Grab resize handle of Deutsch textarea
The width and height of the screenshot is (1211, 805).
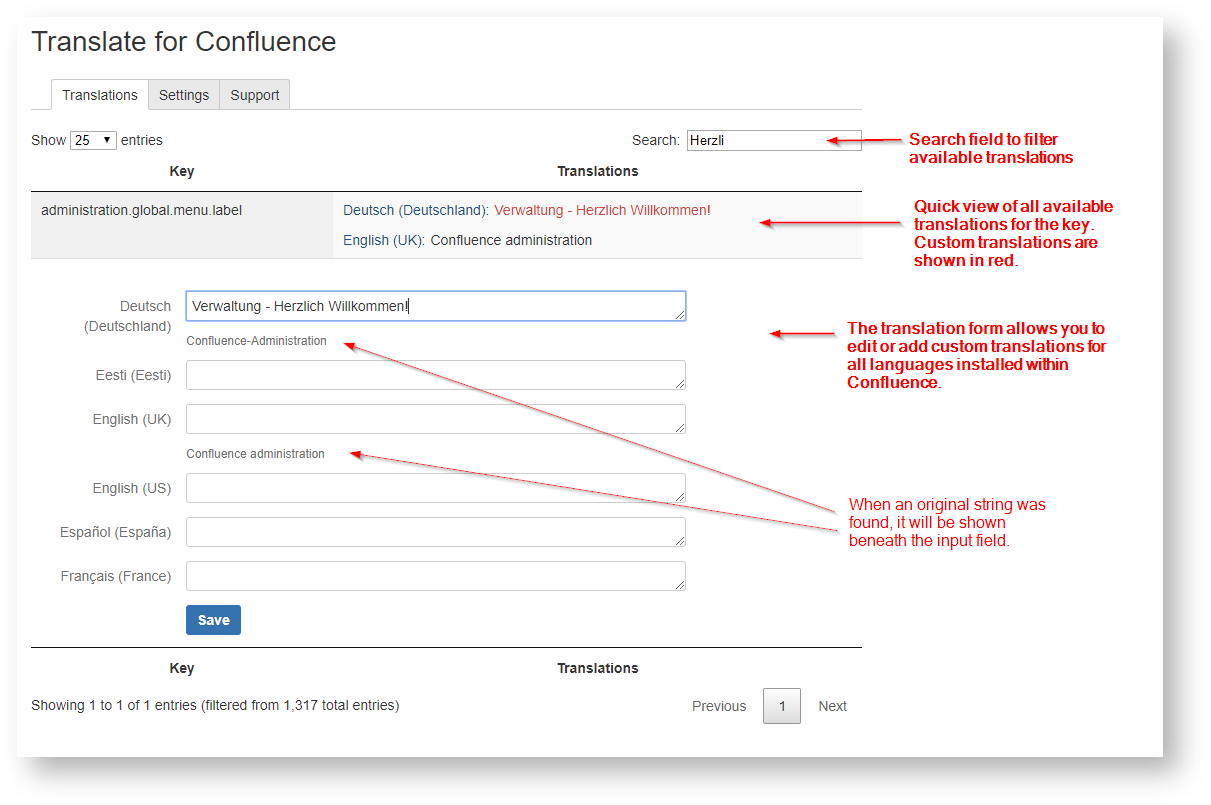[680, 315]
